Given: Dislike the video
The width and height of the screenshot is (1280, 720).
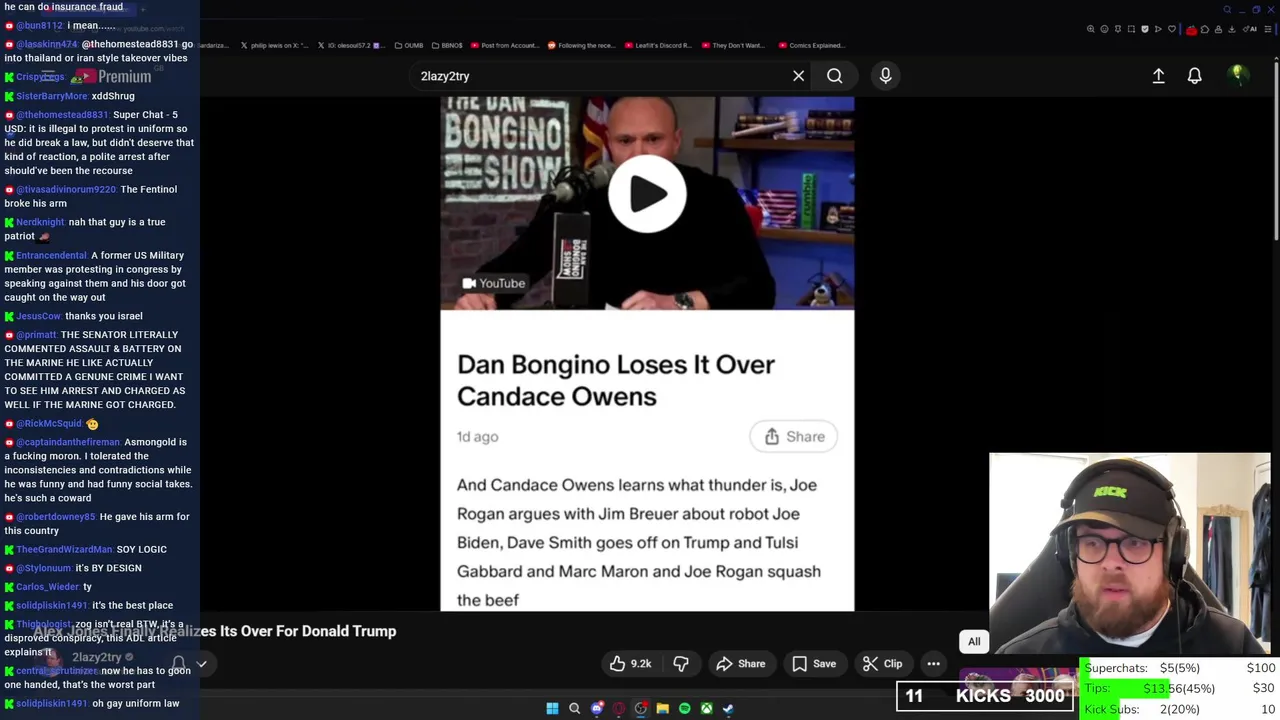Looking at the screenshot, I should click(x=681, y=664).
